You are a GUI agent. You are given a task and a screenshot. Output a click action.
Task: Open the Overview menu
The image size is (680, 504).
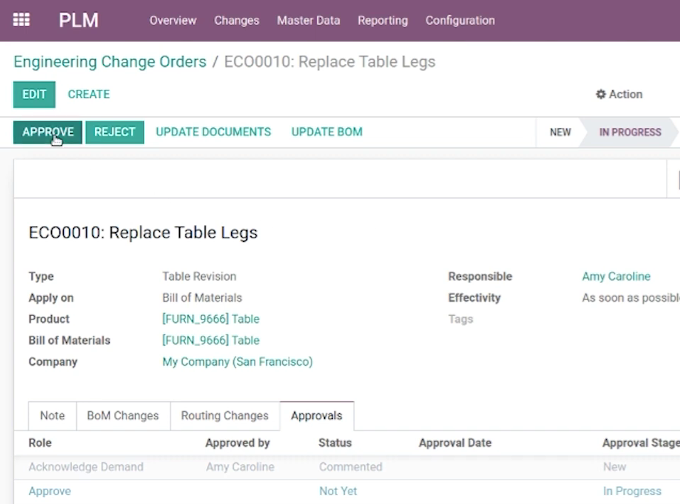coord(173,20)
